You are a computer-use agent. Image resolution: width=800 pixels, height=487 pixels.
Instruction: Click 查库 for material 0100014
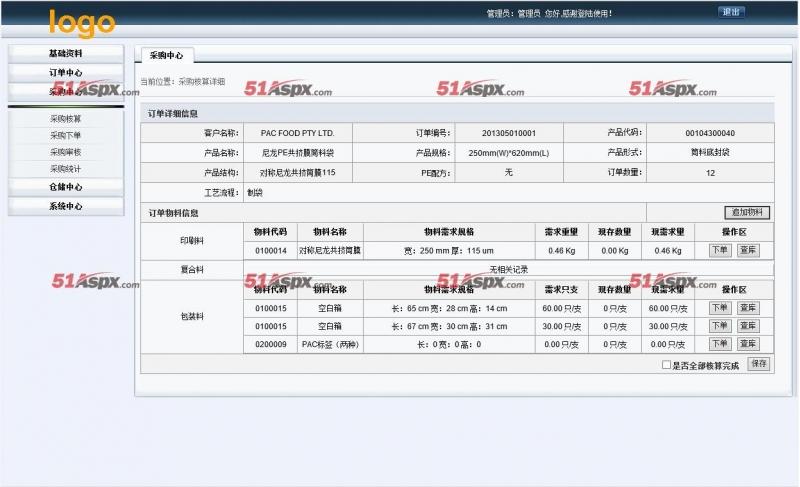point(748,250)
